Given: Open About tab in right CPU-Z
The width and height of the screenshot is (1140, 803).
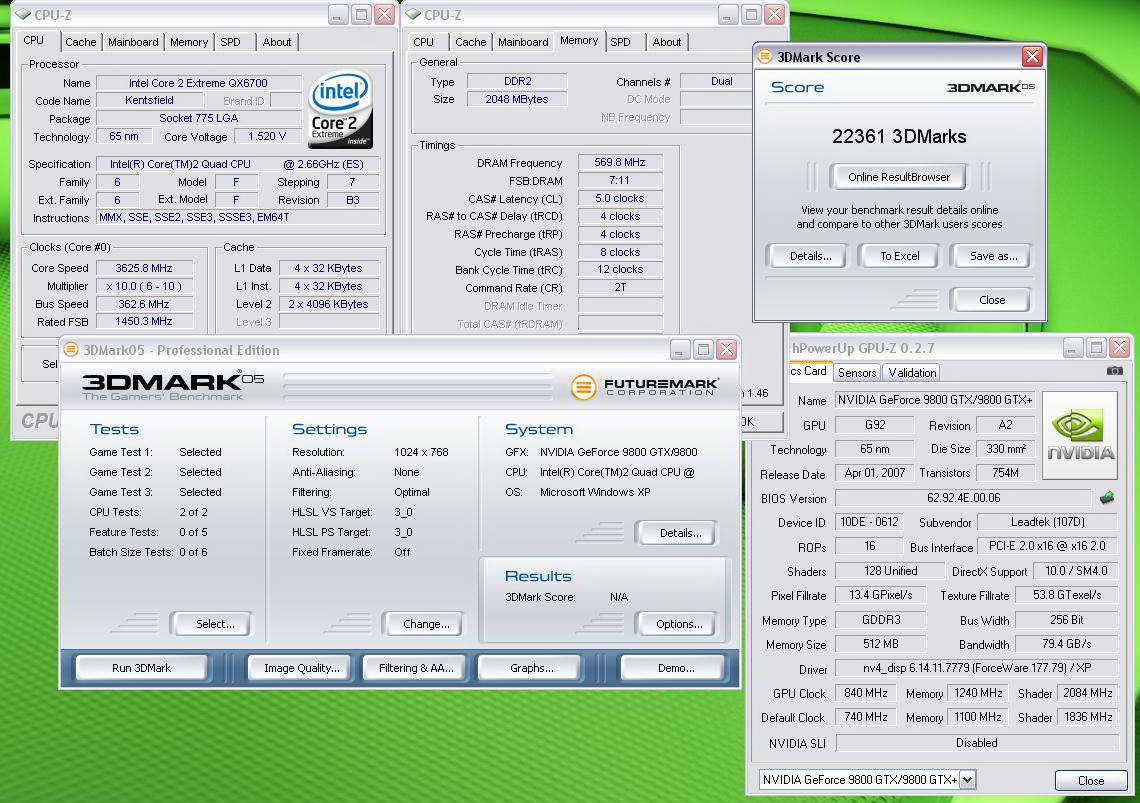Looking at the screenshot, I should [667, 42].
